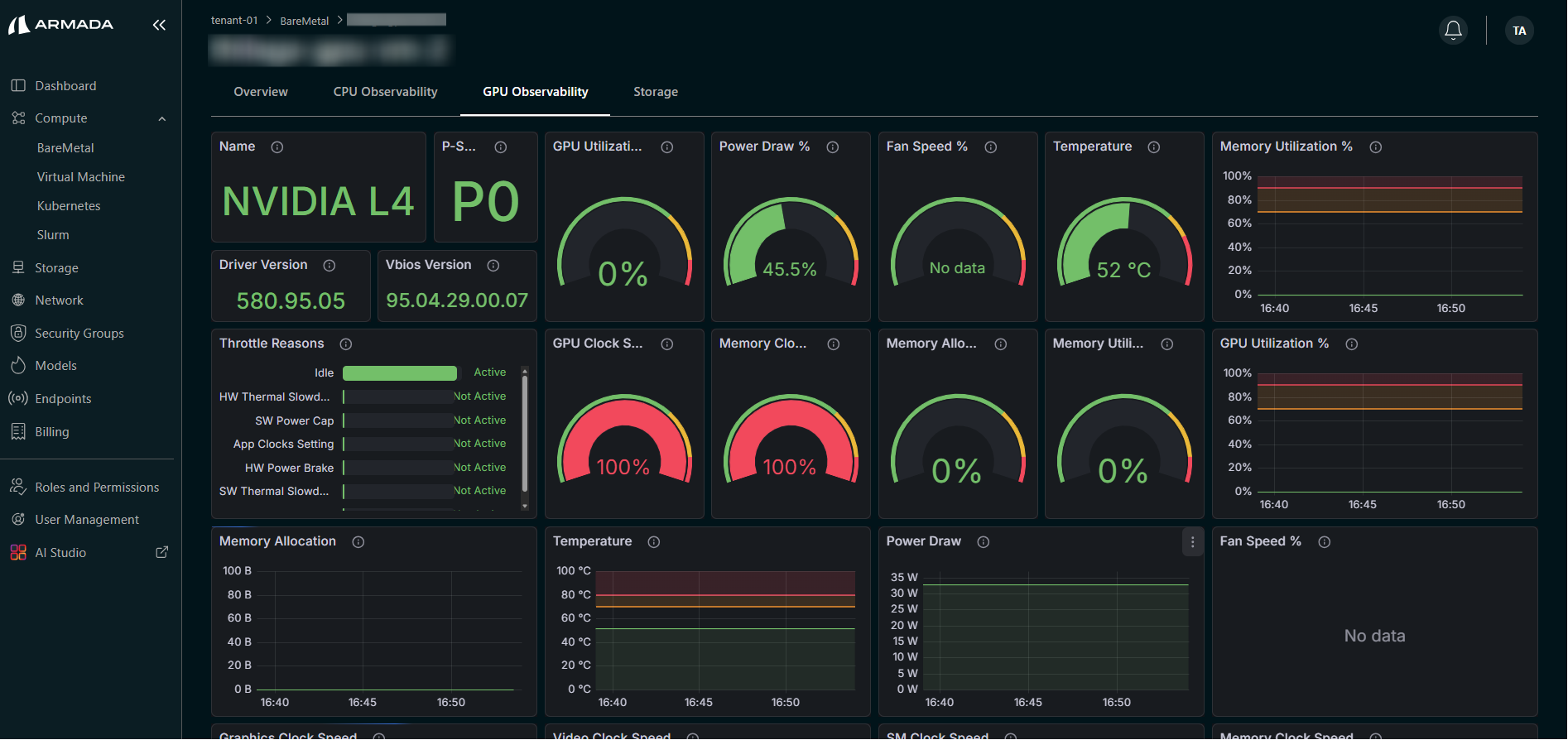Show info for Temperature chart panel
1568x740 pixels.
click(x=654, y=542)
